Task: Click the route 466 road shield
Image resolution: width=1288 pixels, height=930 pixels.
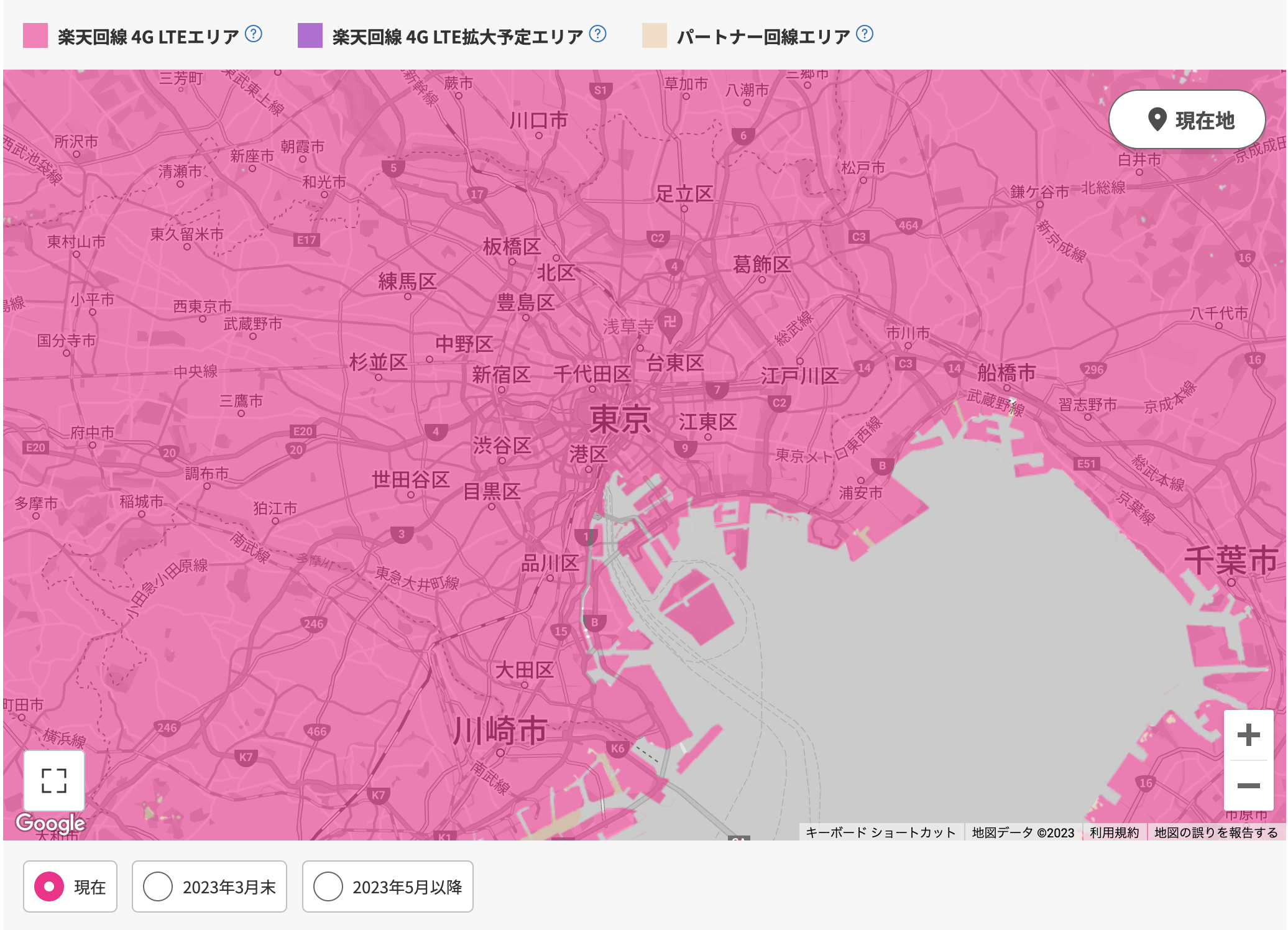Action: (x=316, y=731)
